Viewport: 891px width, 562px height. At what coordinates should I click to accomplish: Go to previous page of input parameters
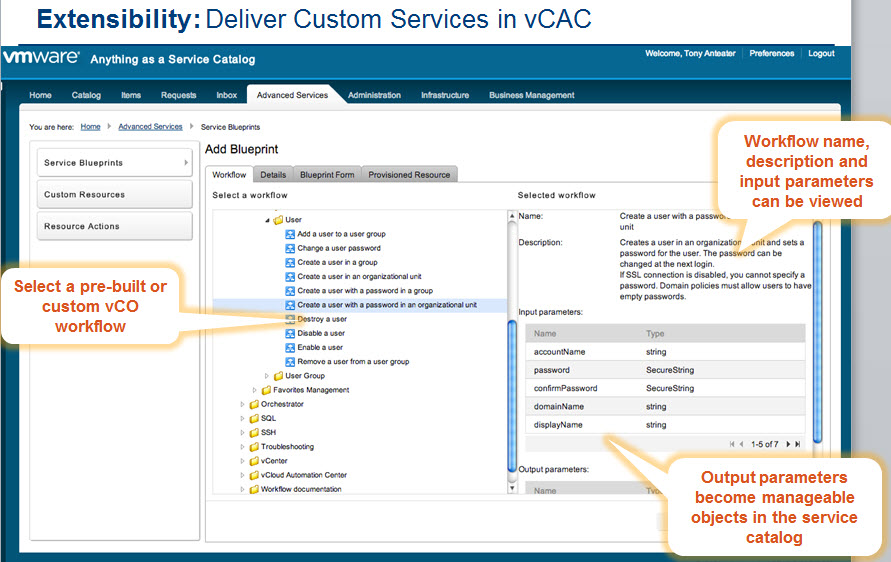pos(742,444)
